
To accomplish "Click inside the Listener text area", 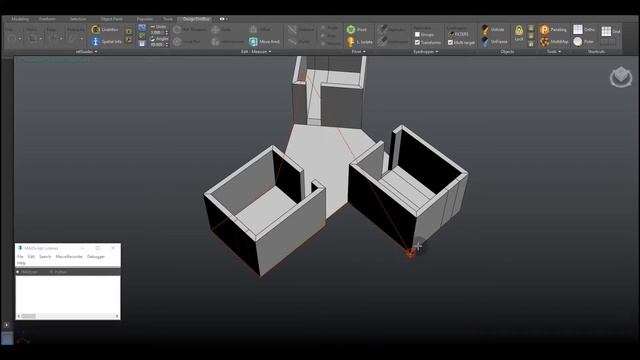I will pos(68,295).
